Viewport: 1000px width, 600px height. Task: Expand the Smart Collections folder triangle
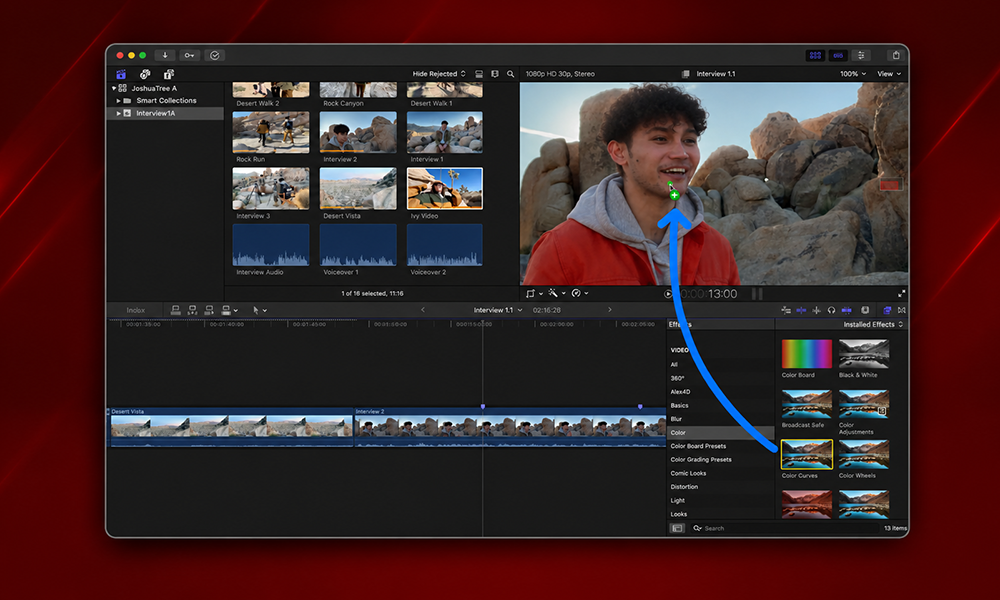tap(119, 101)
